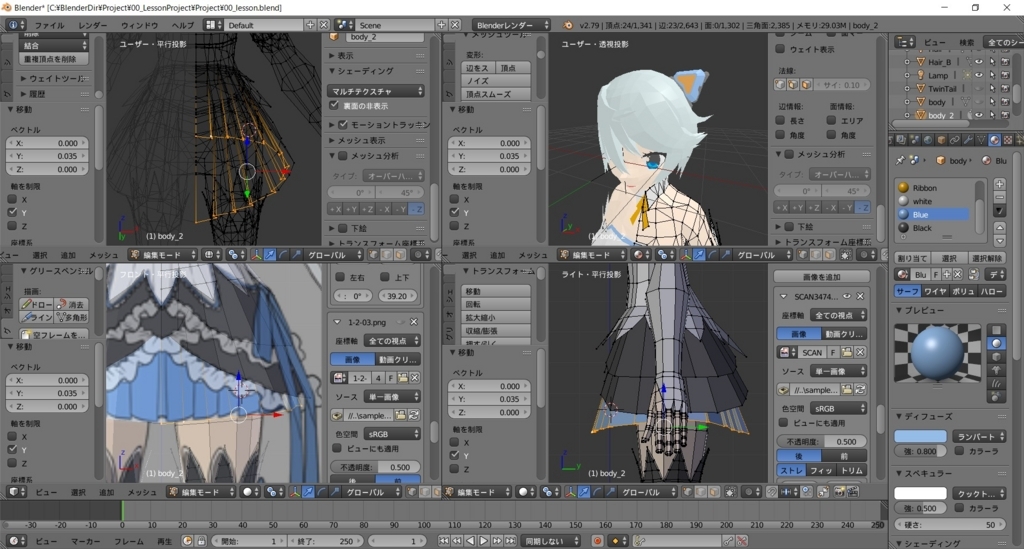Open the レンダー menu
Viewport: 1024px width, 549px height.
tap(92, 25)
